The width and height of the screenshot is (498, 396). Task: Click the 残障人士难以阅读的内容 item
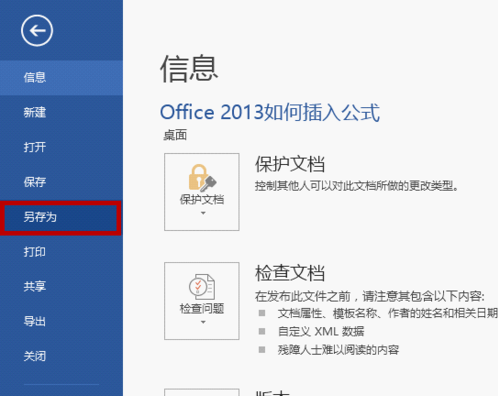coord(338,350)
